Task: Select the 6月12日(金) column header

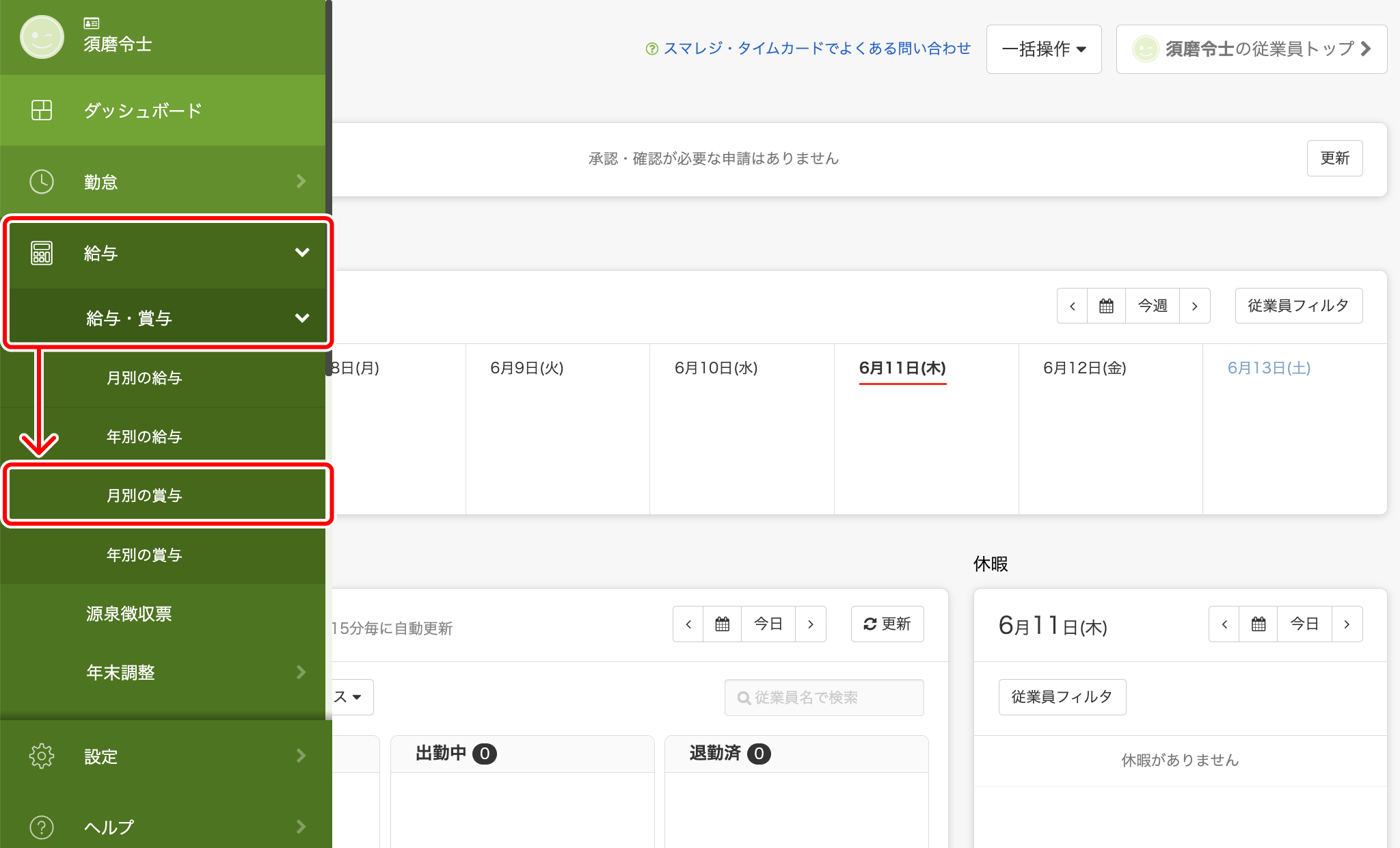Action: click(1084, 368)
